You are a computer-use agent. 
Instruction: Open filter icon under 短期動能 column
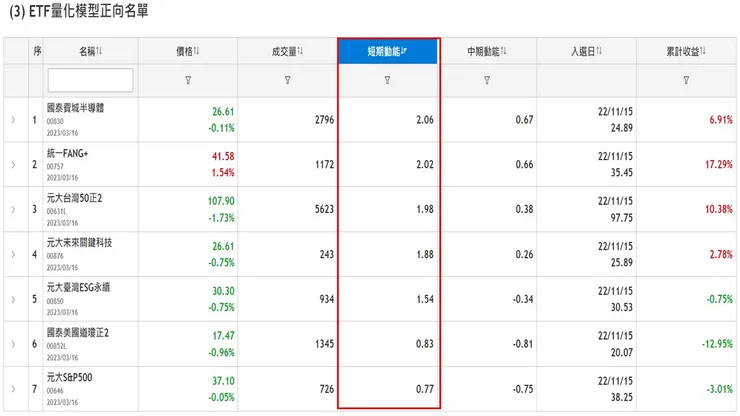pos(387,80)
